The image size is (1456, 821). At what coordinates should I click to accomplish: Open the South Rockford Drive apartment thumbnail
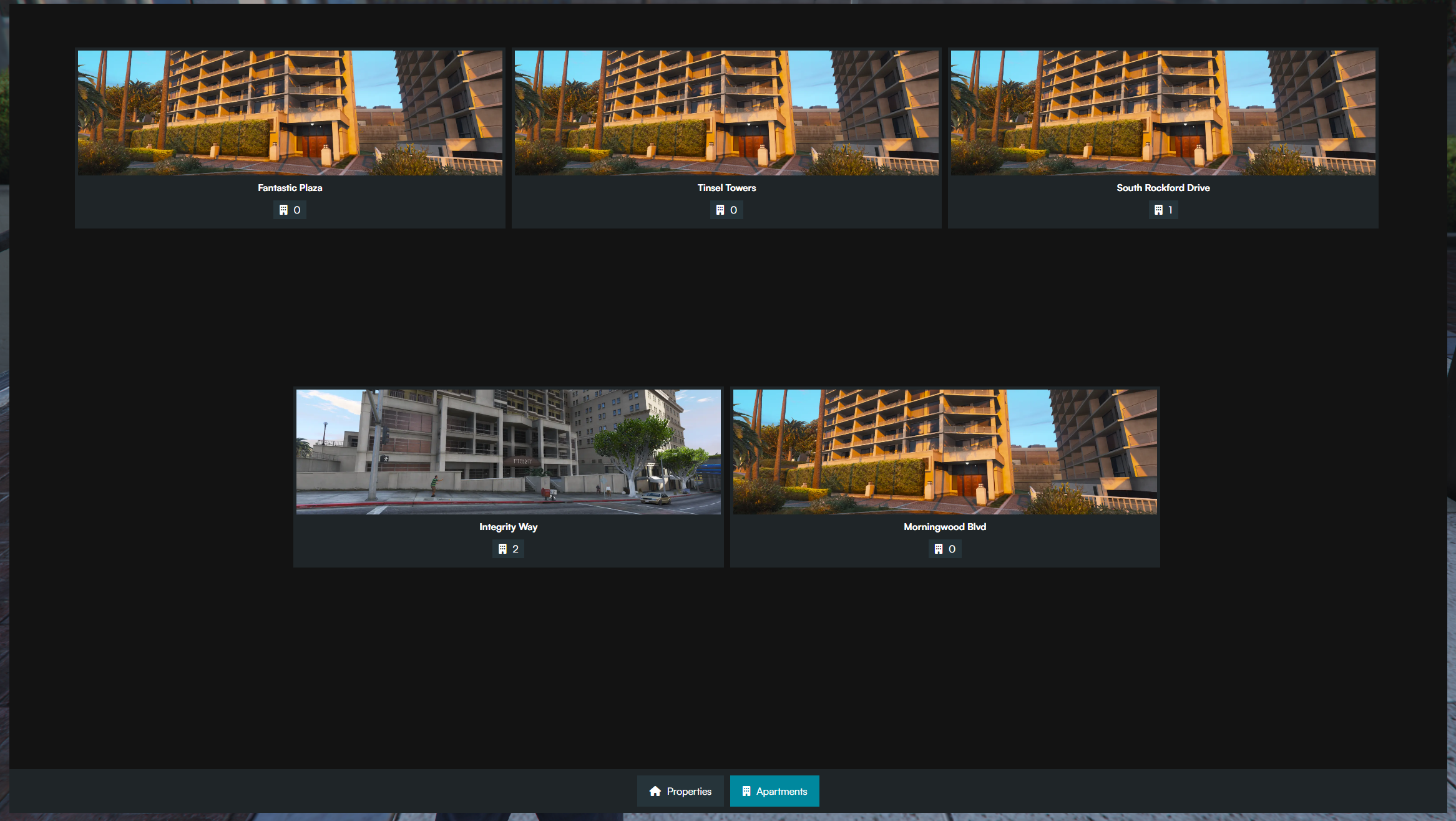point(1163,113)
